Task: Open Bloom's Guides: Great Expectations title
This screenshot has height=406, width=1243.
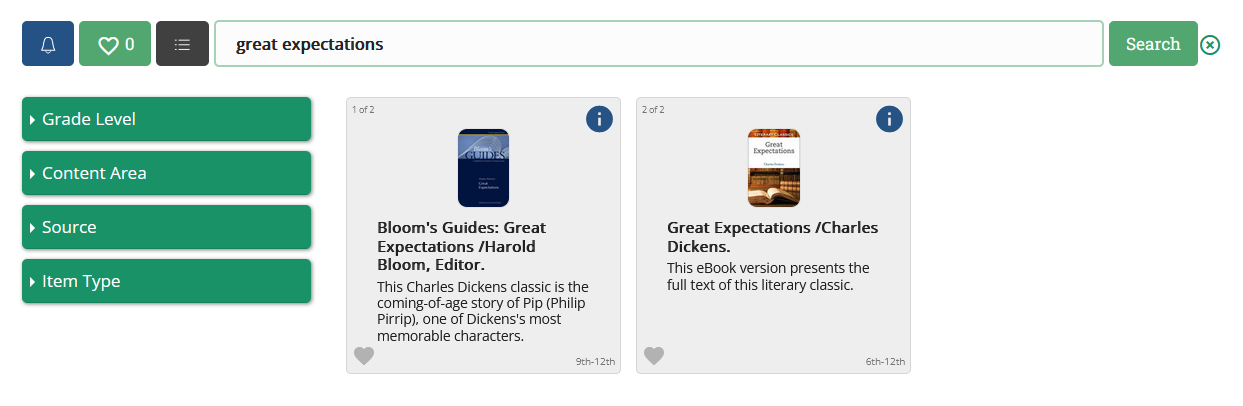Action: tap(462, 246)
